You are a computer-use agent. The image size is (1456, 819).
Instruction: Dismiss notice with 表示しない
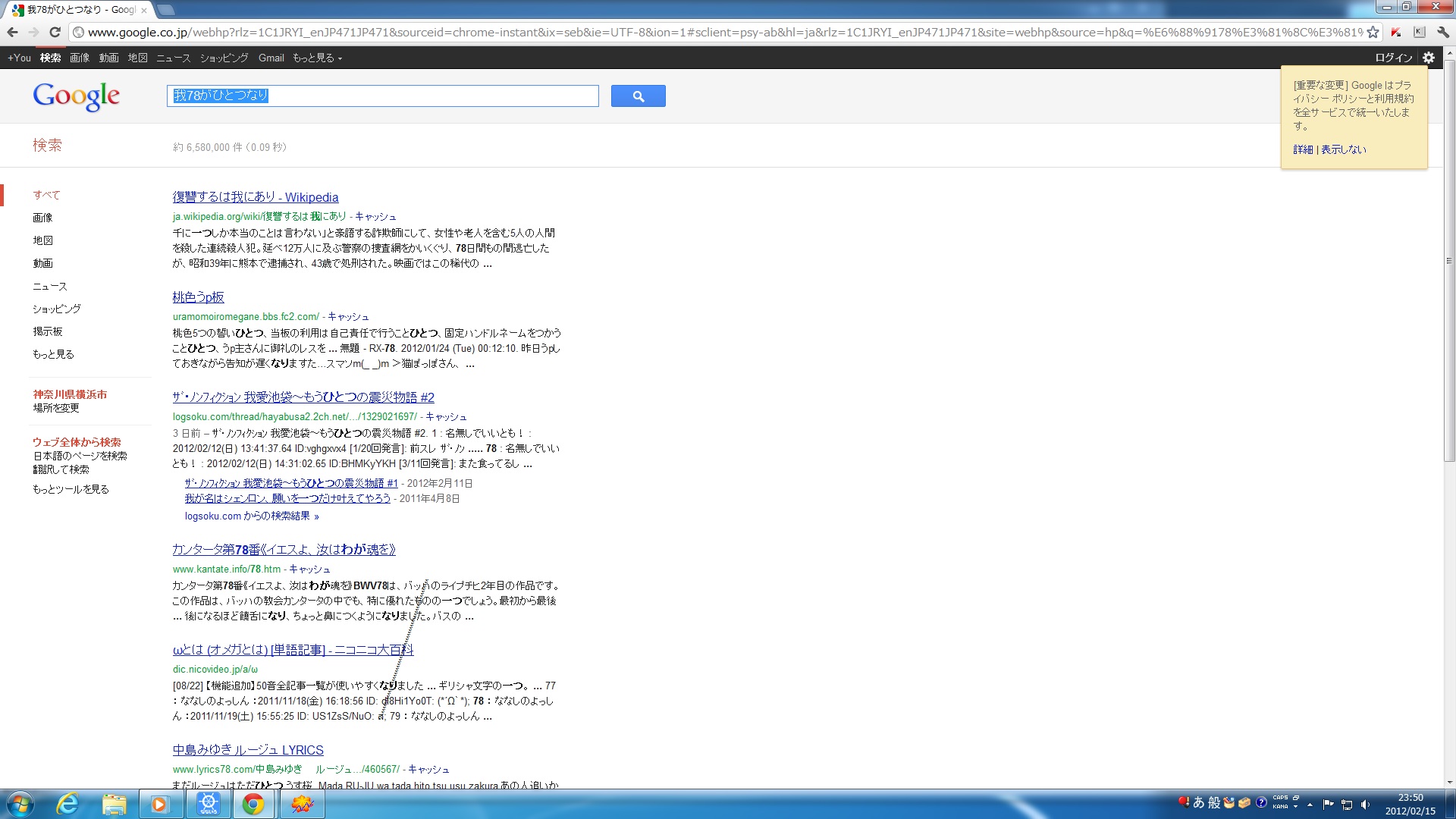point(1344,149)
